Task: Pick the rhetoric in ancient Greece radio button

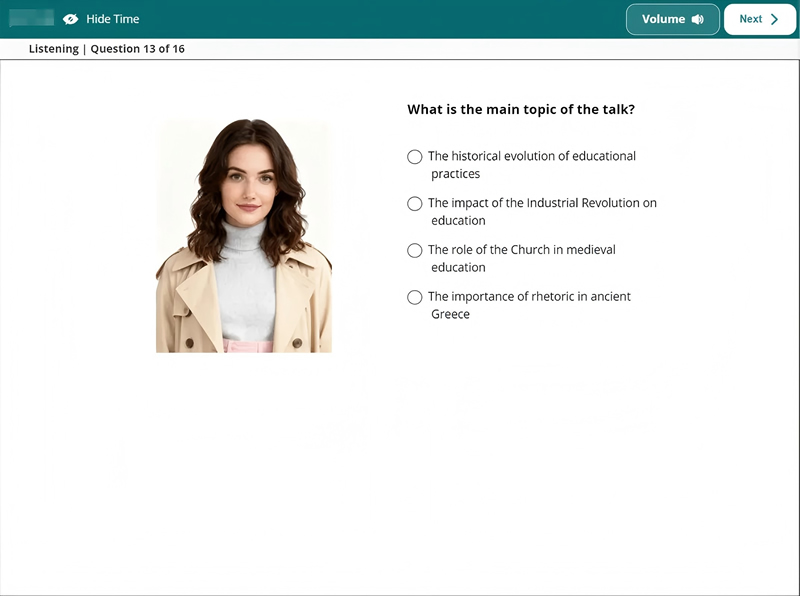Action: coord(415,297)
